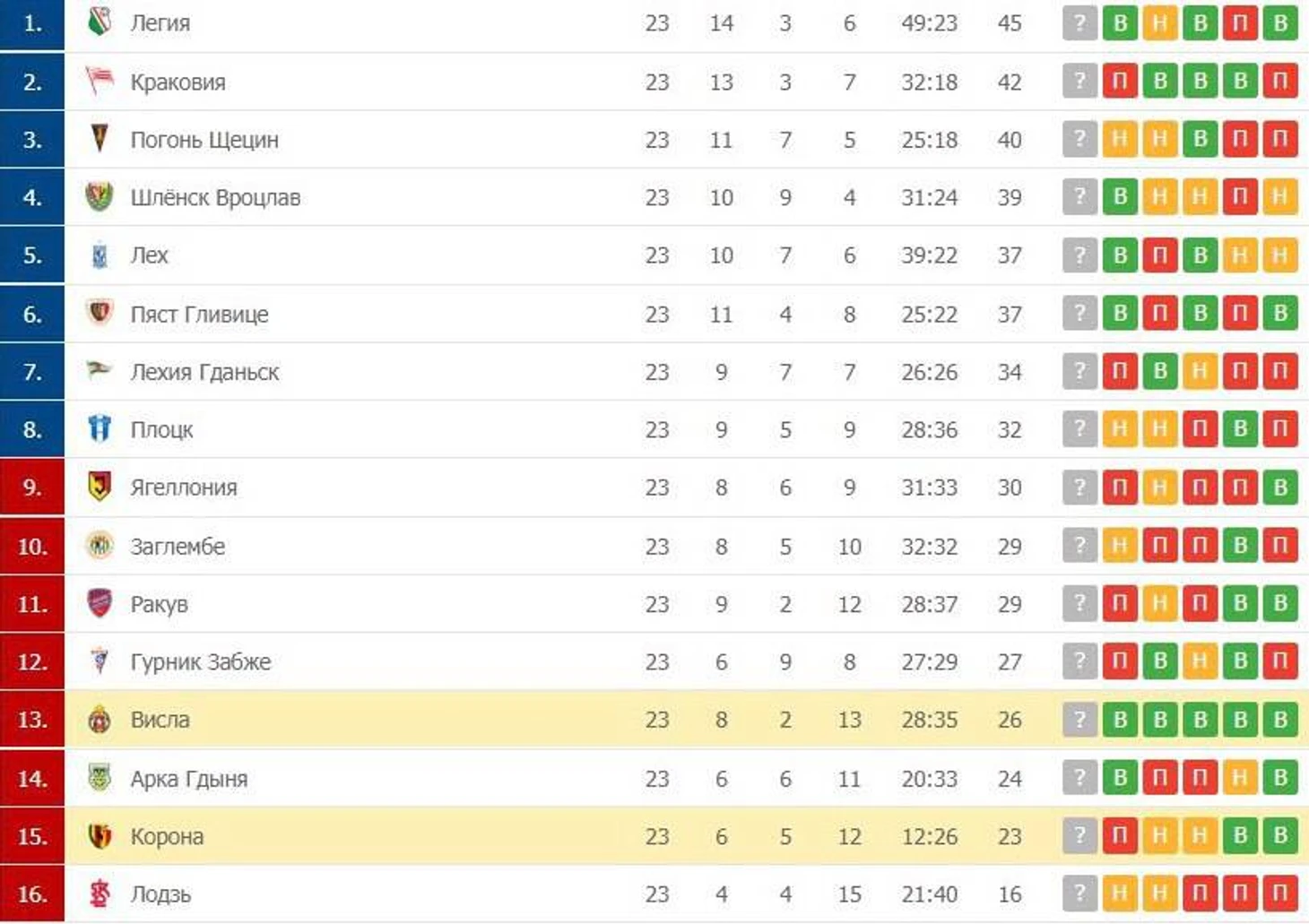The image size is (1309, 924).
Task: Click the first red П result for Краковия
Action: [x=1120, y=82]
